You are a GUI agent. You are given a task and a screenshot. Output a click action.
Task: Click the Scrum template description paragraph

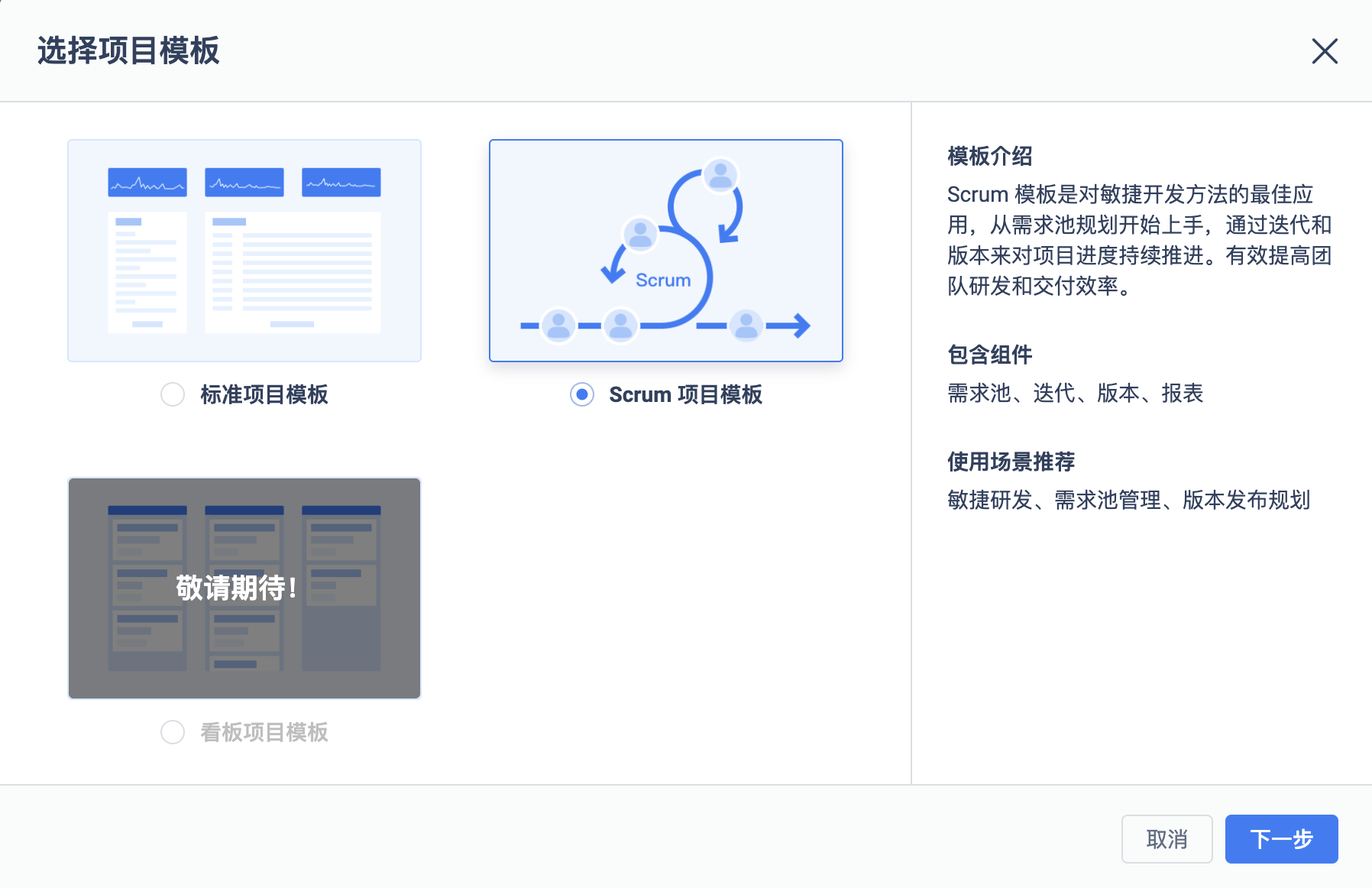click(1140, 240)
